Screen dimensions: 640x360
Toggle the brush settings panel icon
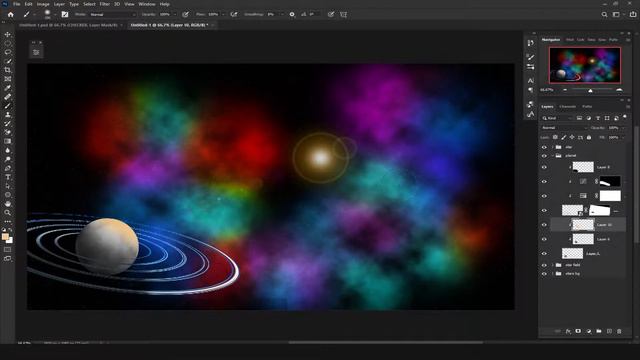[64, 14]
